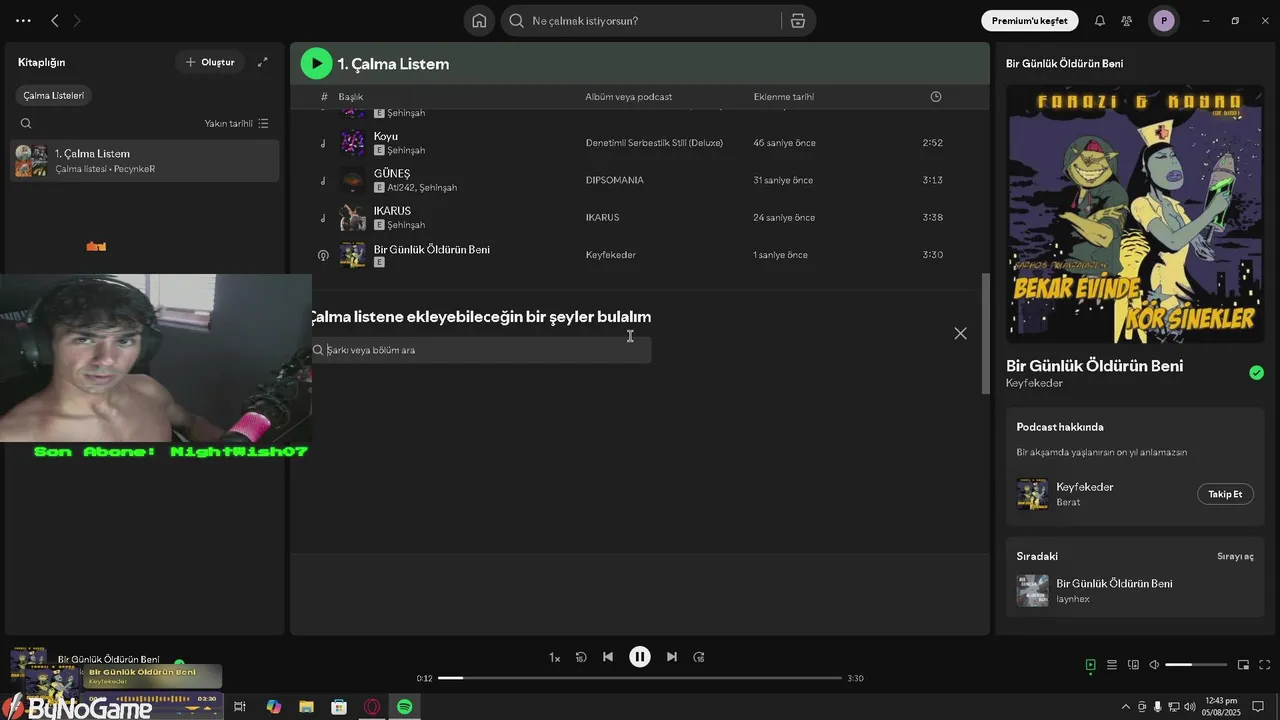Open Opera in the taskbar

pyautogui.click(x=372, y=707)
